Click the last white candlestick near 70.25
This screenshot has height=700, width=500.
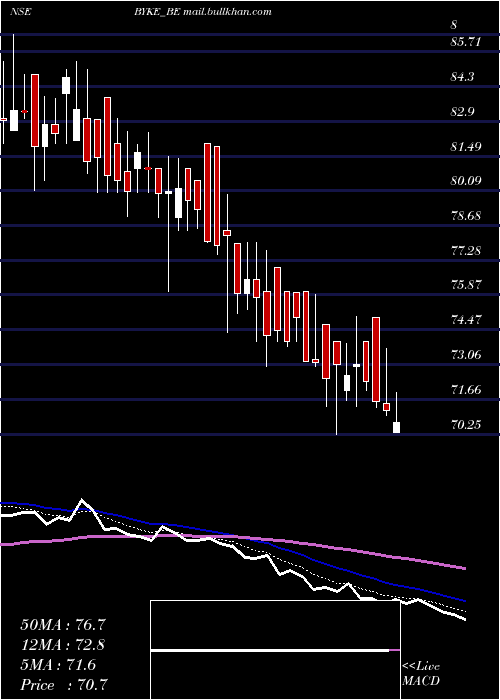[x=396, y=427]
